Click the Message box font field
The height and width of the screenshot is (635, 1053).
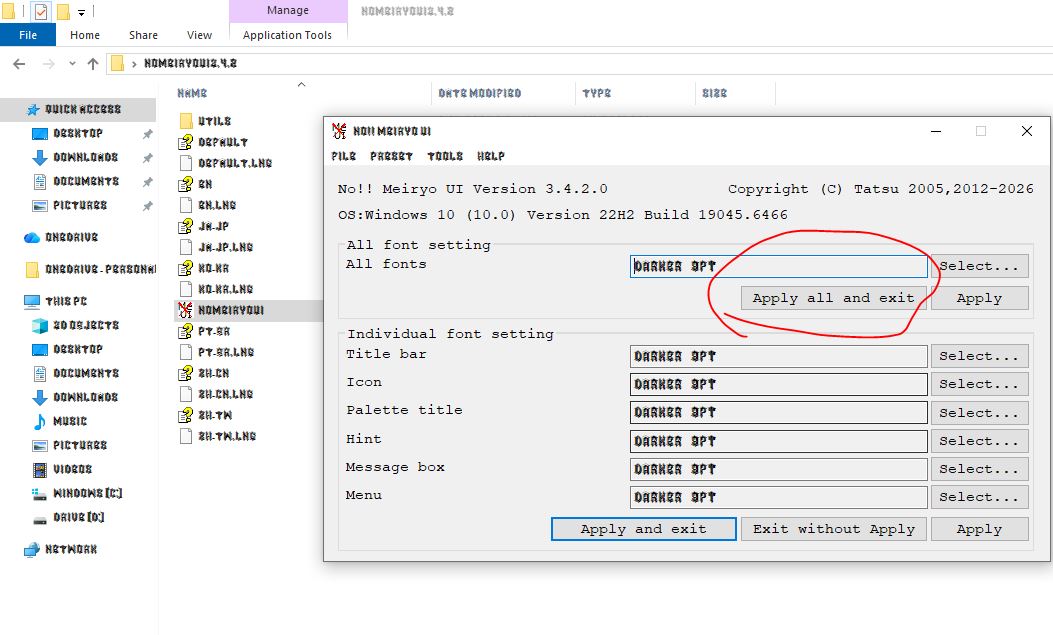778,469
